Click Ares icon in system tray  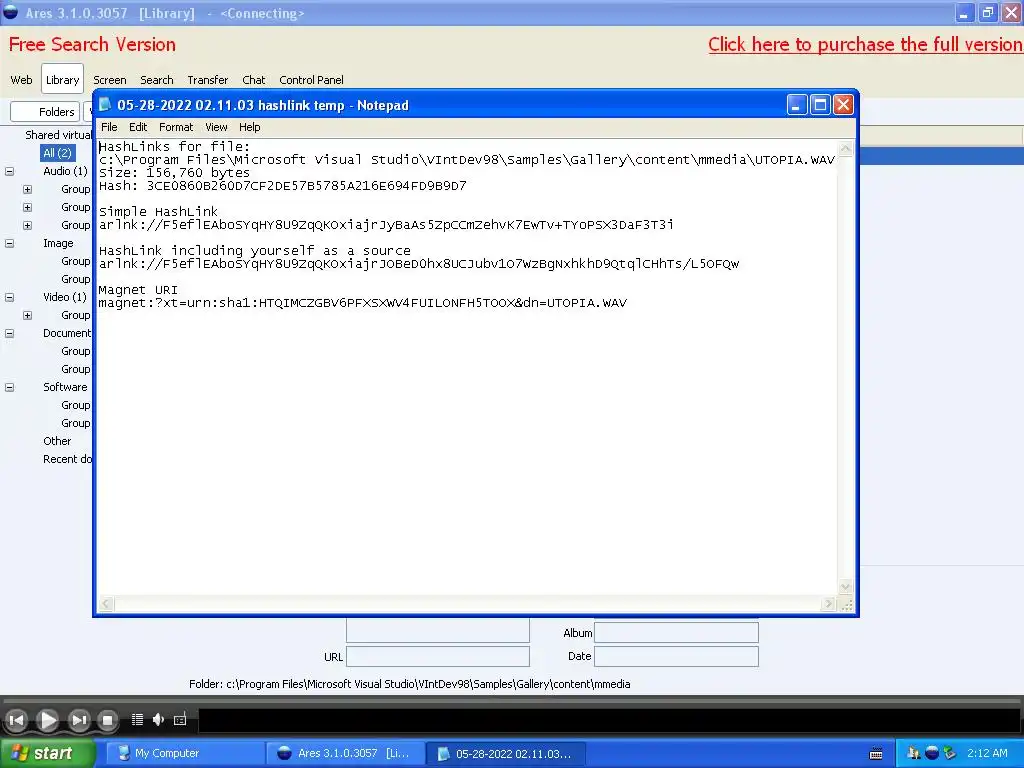[x=932, y=753]
